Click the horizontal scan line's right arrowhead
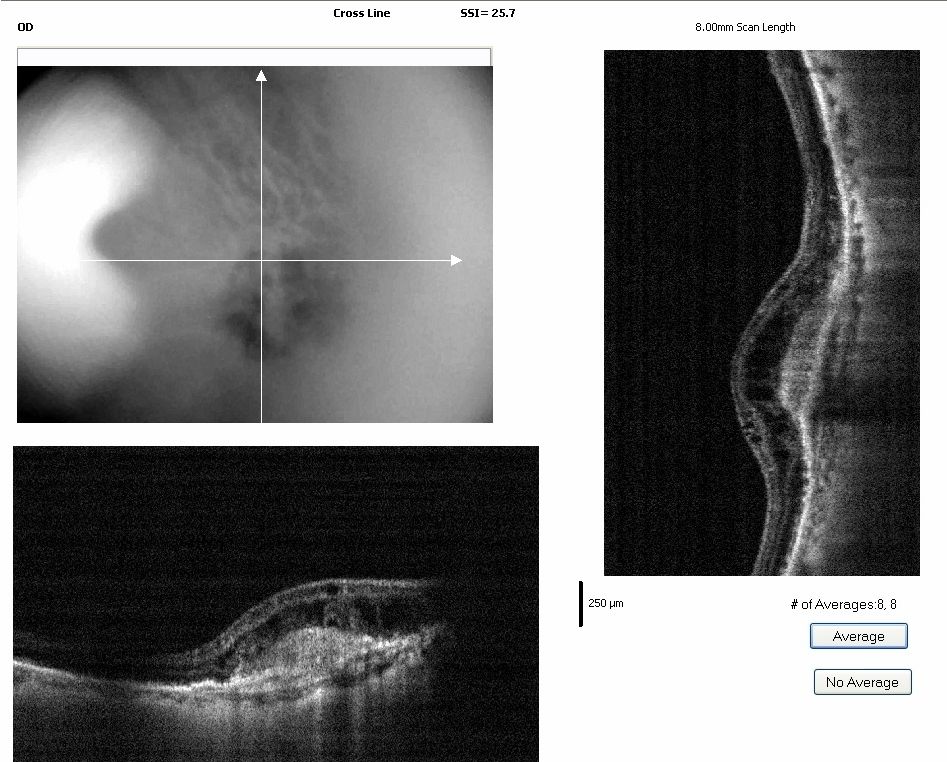This screenshot has width=947, height=762. [x=456, y=260]
